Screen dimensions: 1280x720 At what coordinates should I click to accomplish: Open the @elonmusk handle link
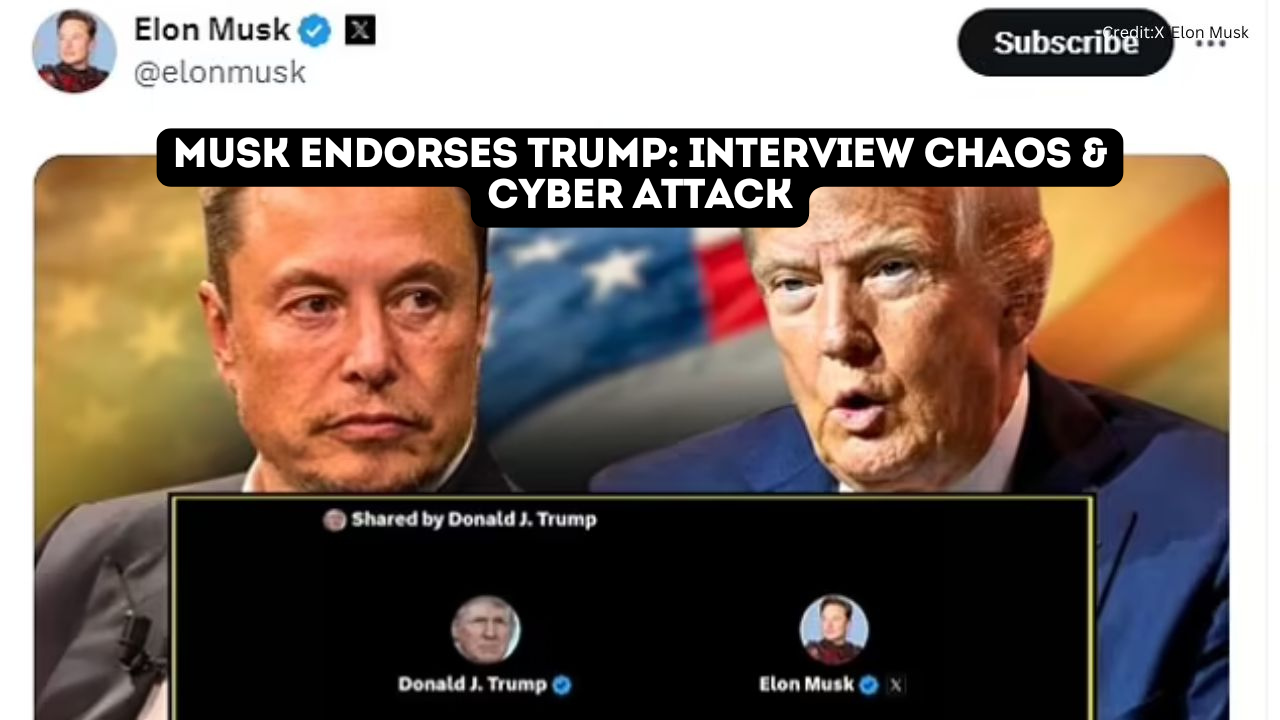220,73
